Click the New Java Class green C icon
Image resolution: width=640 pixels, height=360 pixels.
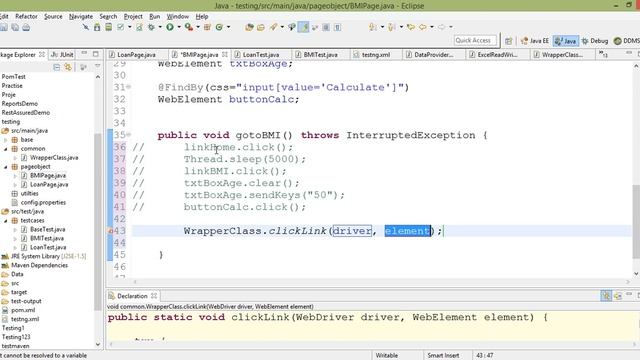(219, 27)
